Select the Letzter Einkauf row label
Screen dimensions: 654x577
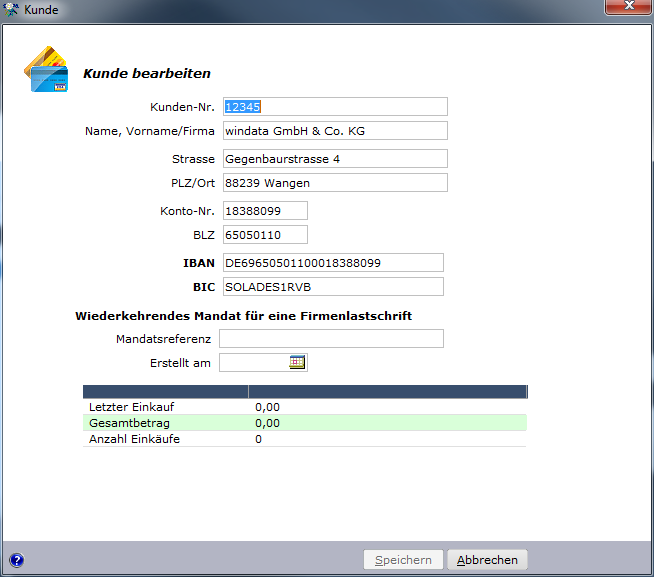[x=131, y=407]
